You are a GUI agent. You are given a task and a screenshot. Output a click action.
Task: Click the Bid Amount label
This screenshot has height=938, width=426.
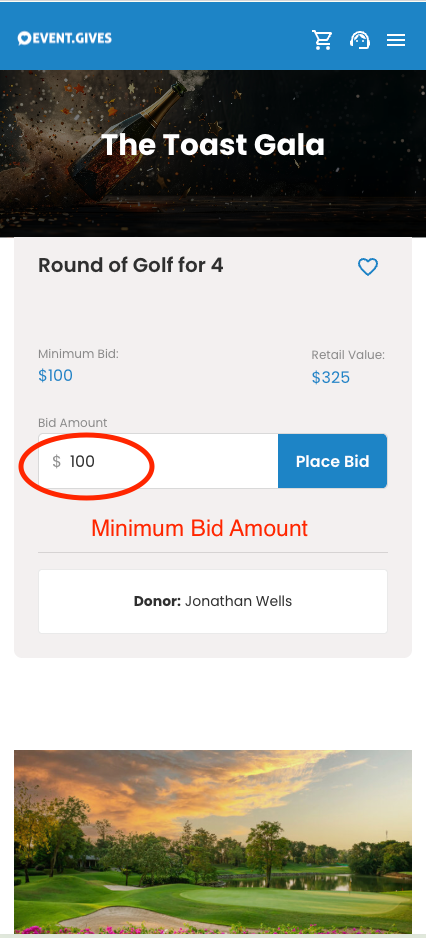click(x=72, y=423)
